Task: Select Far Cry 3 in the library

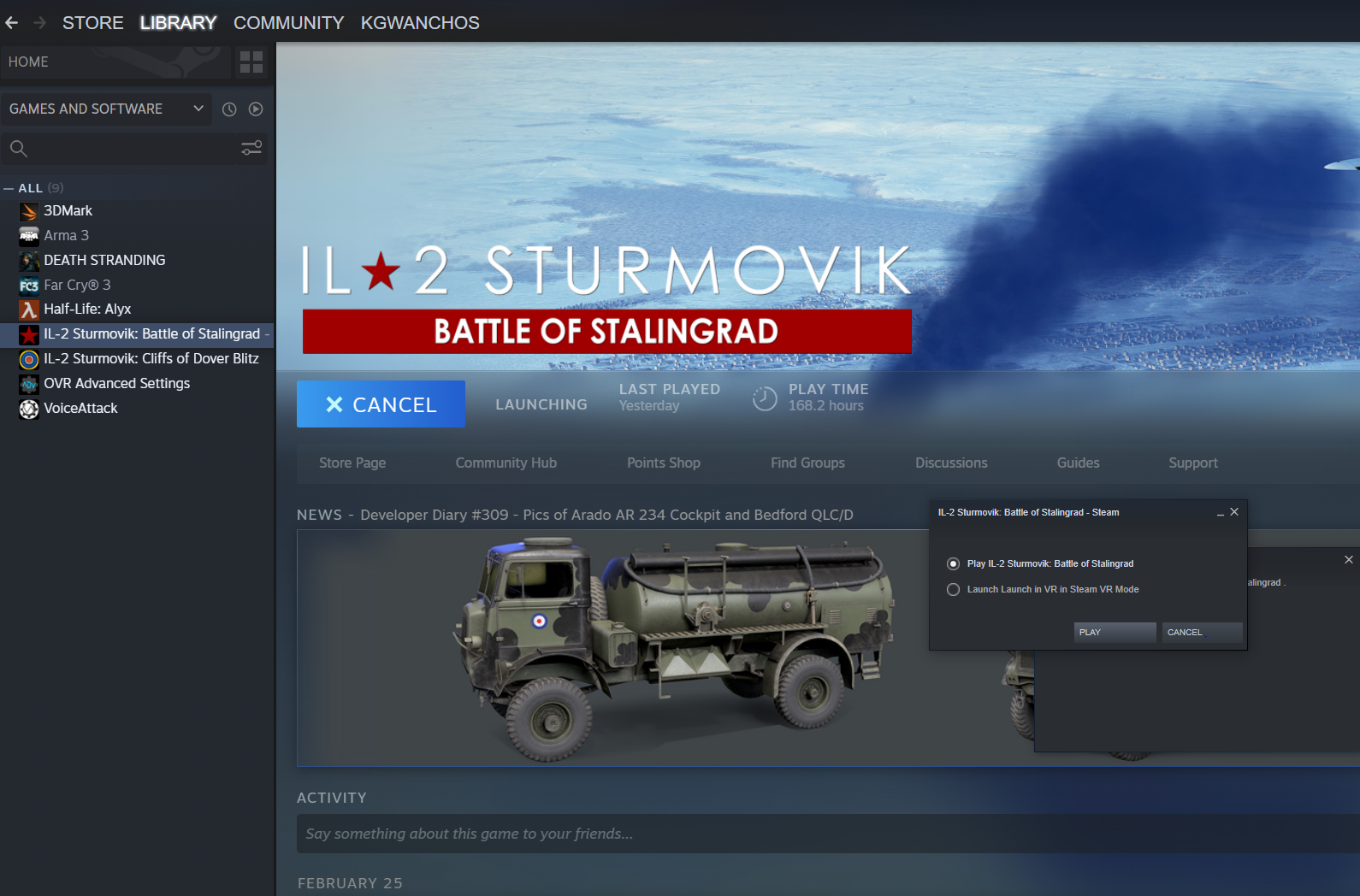Action: [x=77, y=286]
